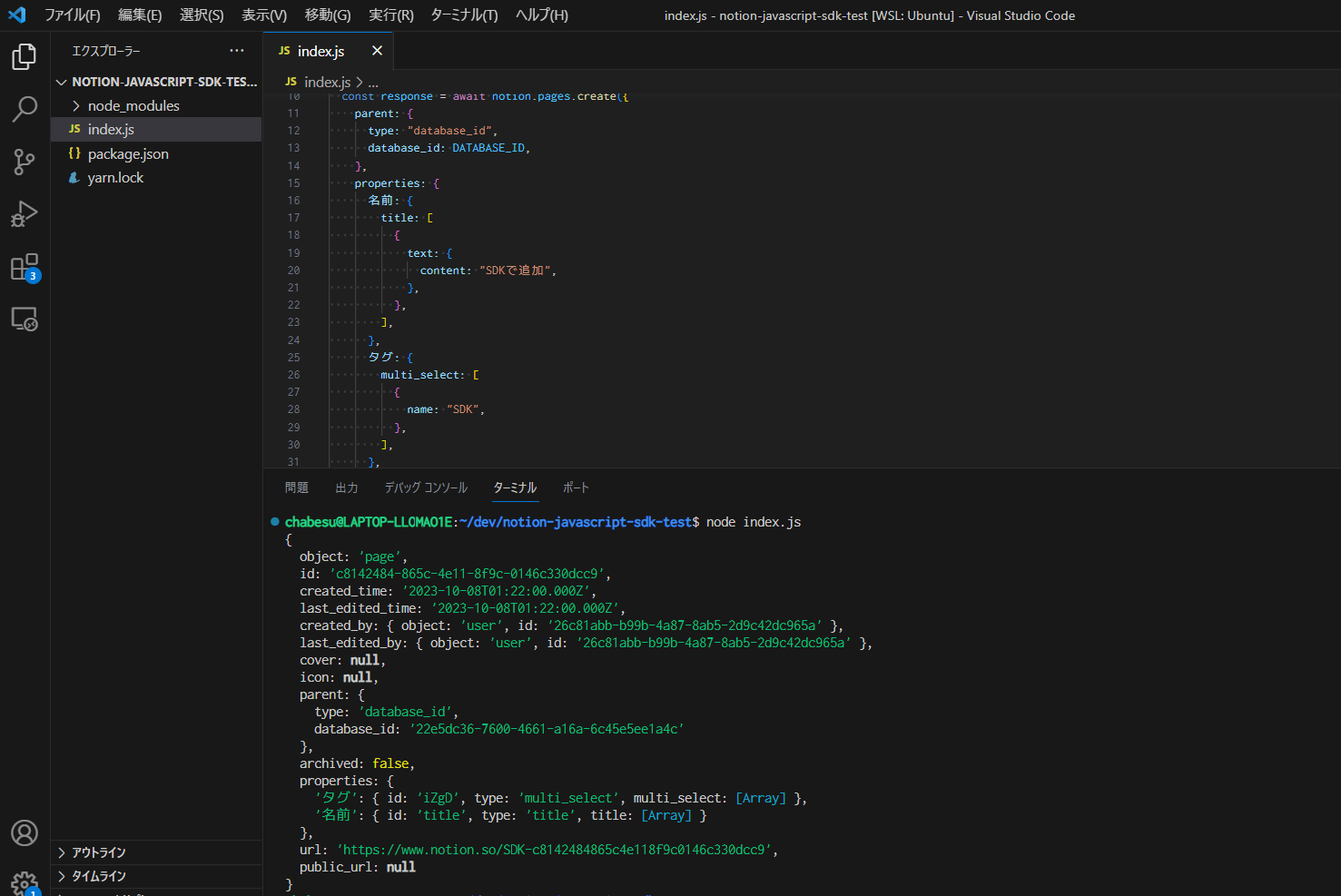Click page id value in terminal output
This screenshot has height=896, width=1341.
click(467, 575)
